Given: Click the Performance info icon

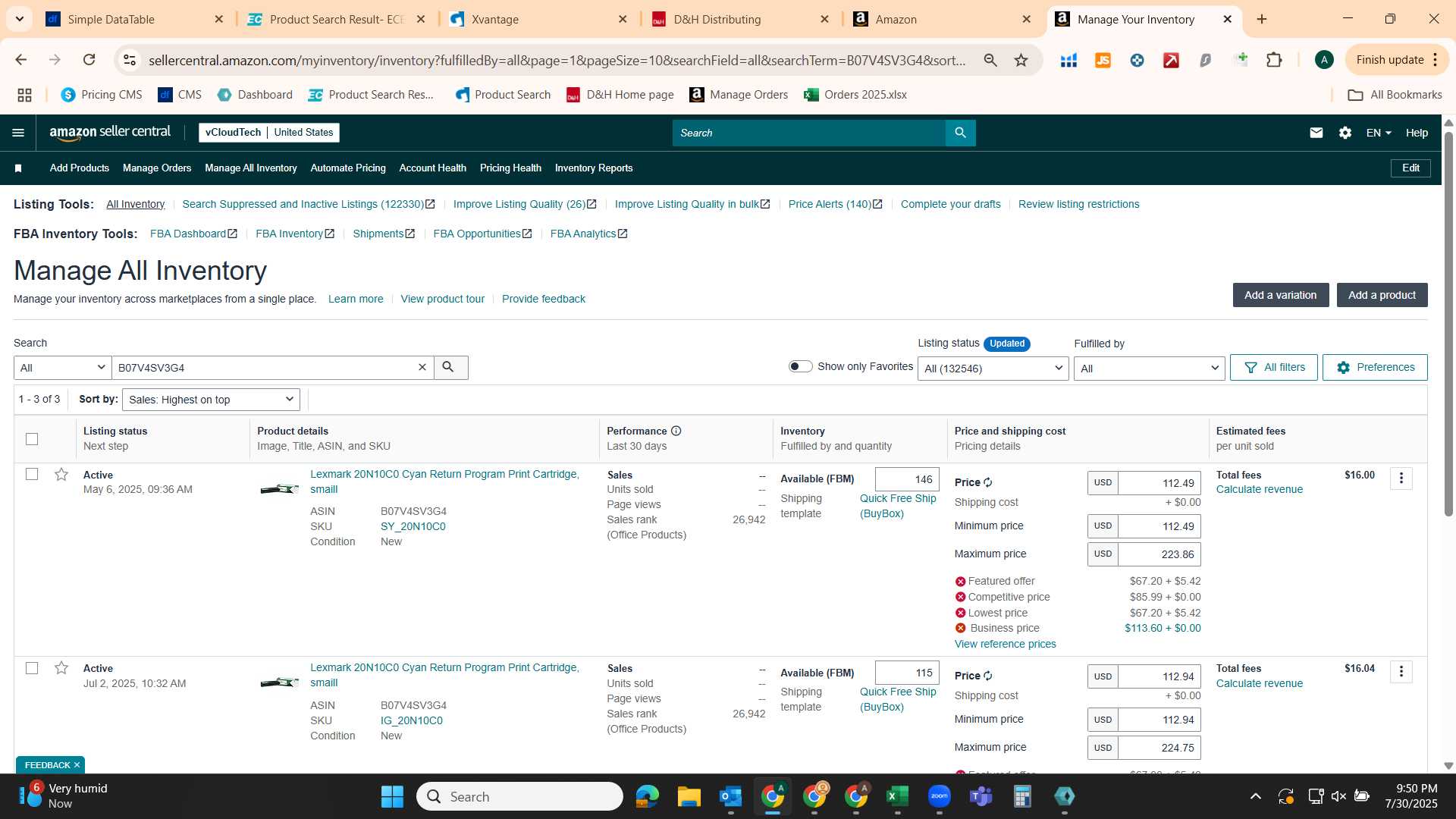Looking at the screenshot, I should tap(676, 431).
